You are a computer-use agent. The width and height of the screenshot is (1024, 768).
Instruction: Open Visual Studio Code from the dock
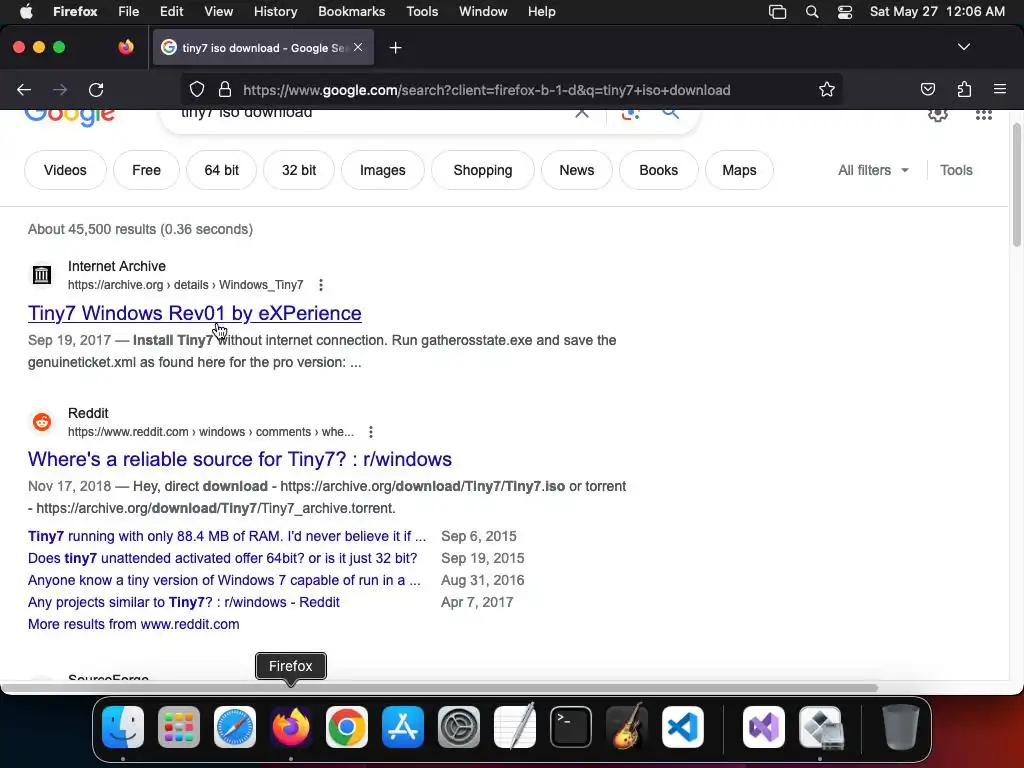pos(682,727)
